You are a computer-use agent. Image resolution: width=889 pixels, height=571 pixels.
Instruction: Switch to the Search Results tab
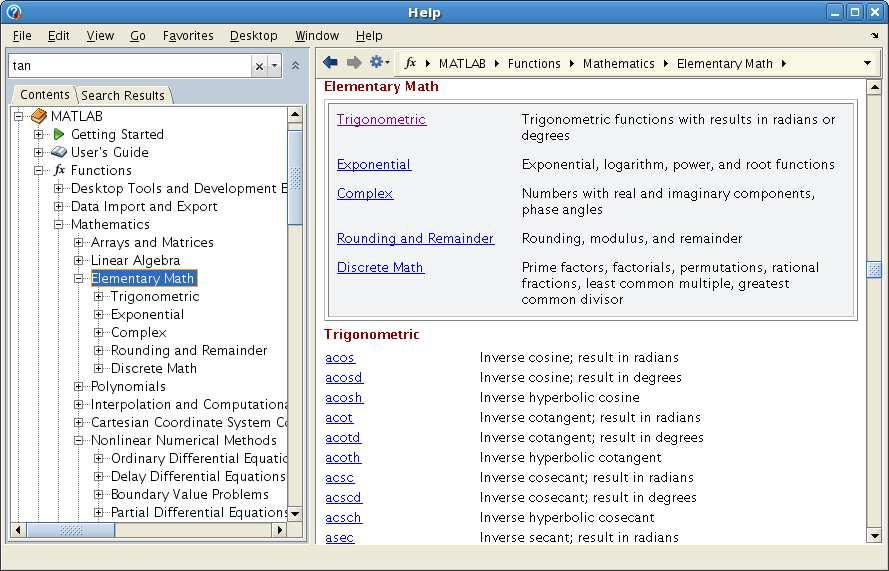(123, 95)
